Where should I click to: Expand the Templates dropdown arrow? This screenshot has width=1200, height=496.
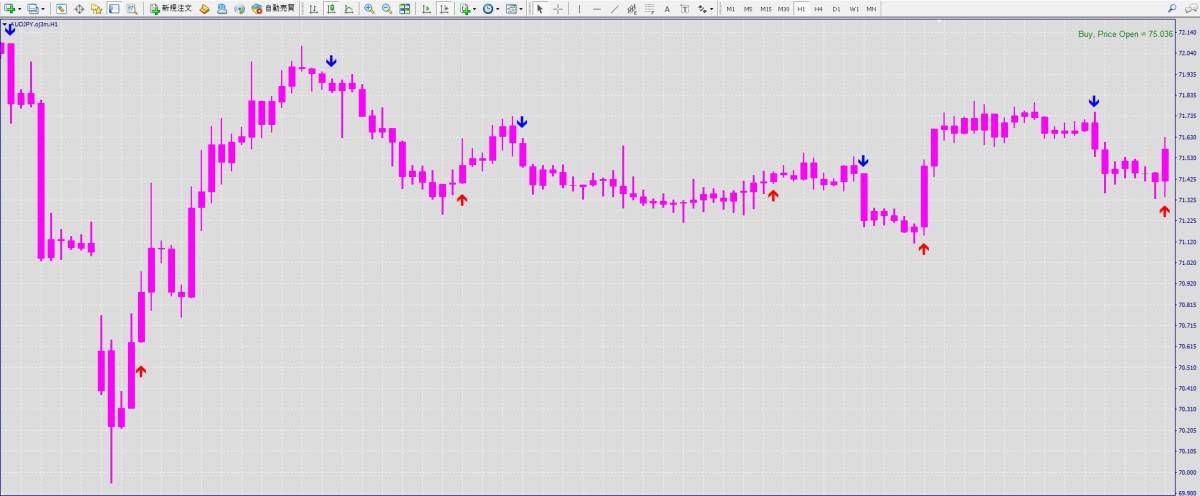[x=521, y=9]
